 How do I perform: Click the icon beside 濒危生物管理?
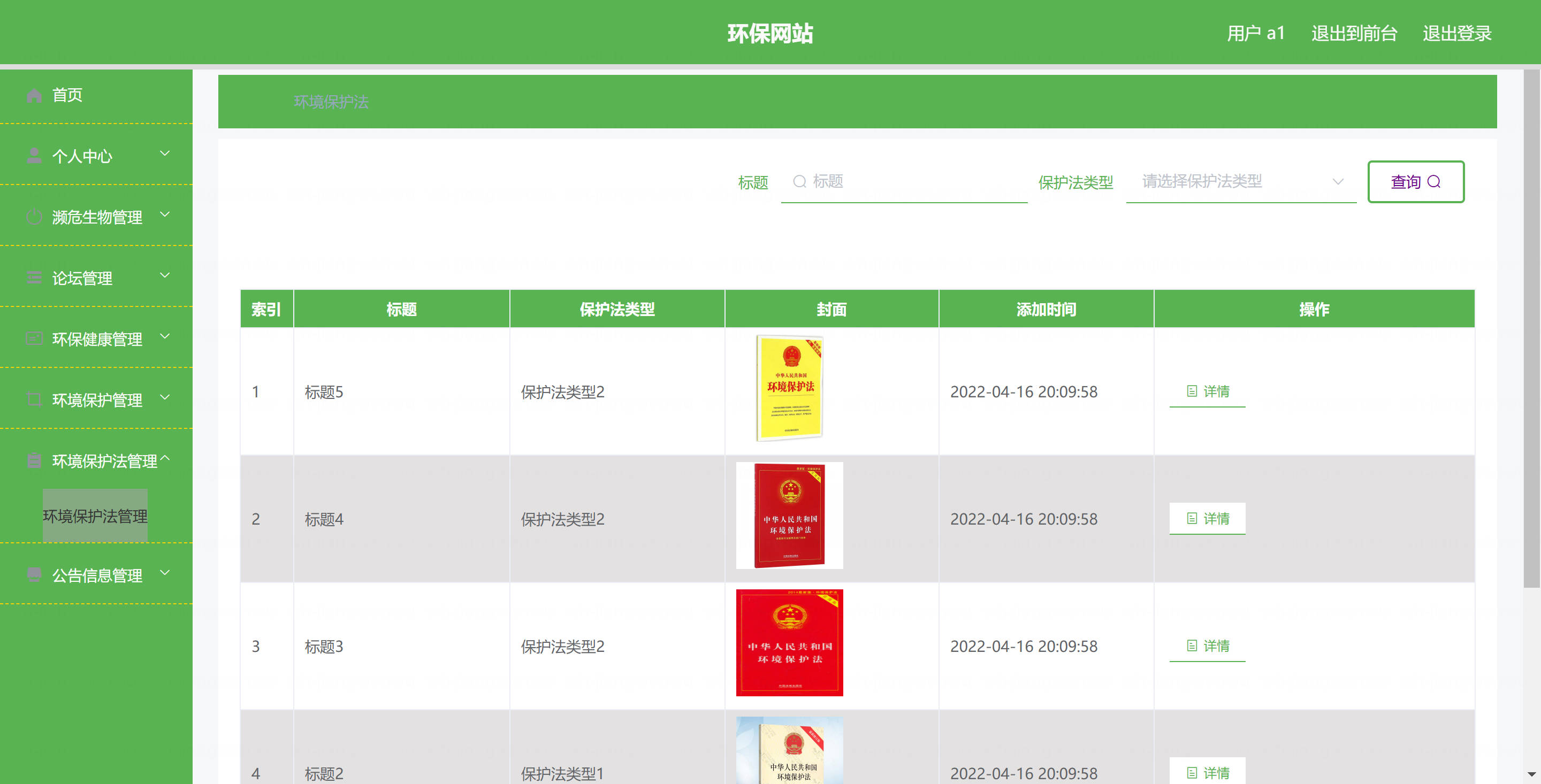34,217
